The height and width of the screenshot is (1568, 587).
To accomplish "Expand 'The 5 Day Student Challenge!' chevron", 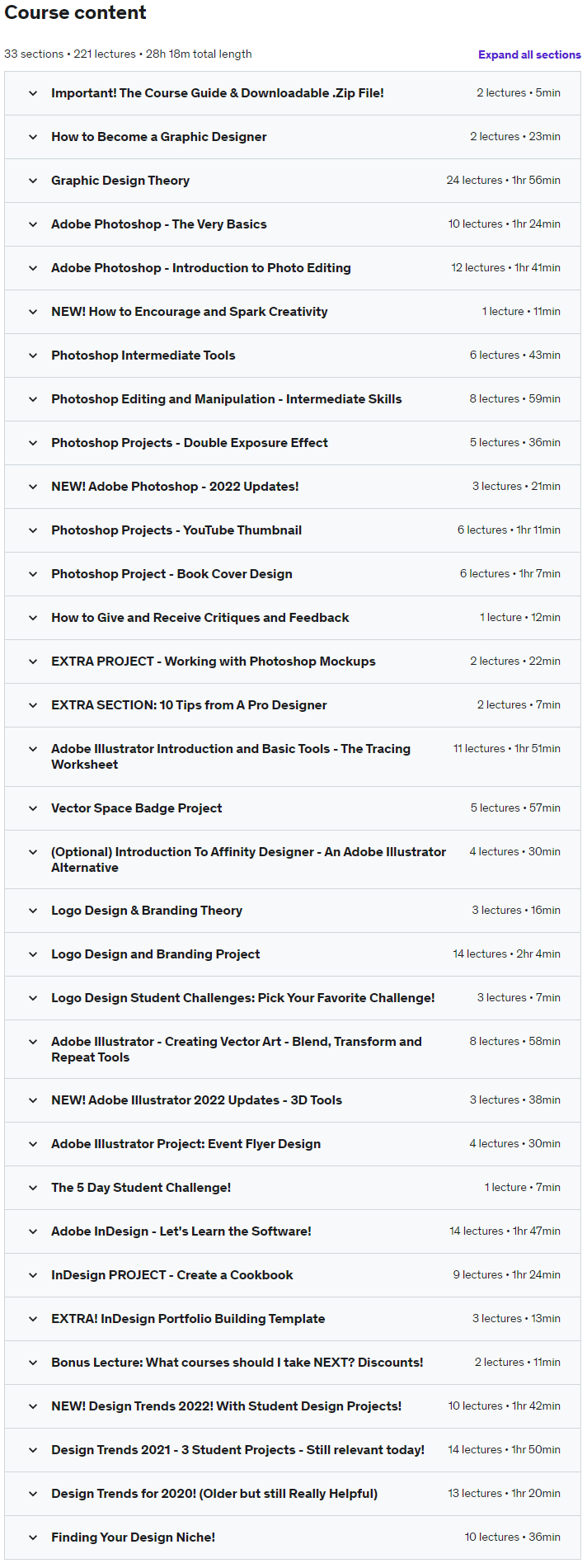I will click(x=33, y=1188).
